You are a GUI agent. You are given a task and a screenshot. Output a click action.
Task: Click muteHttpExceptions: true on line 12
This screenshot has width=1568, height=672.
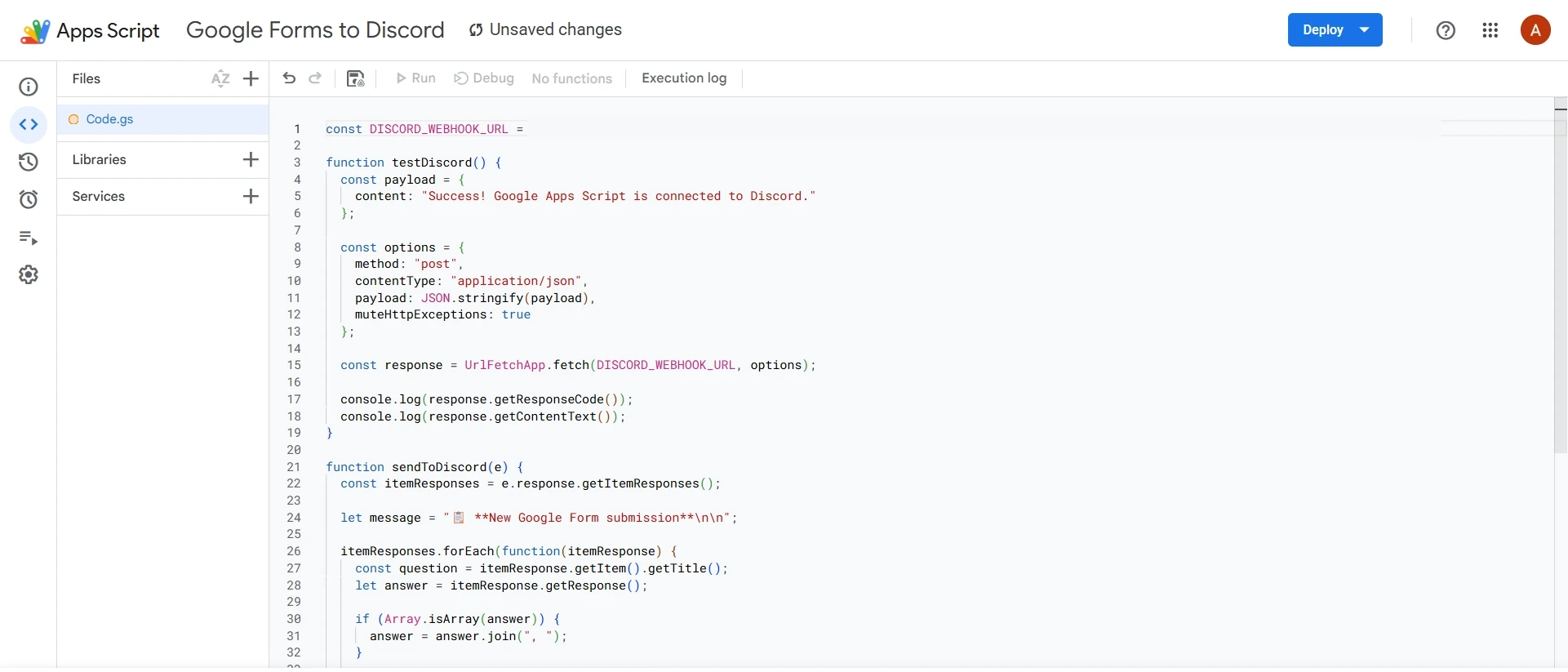[x=442, y=314]
